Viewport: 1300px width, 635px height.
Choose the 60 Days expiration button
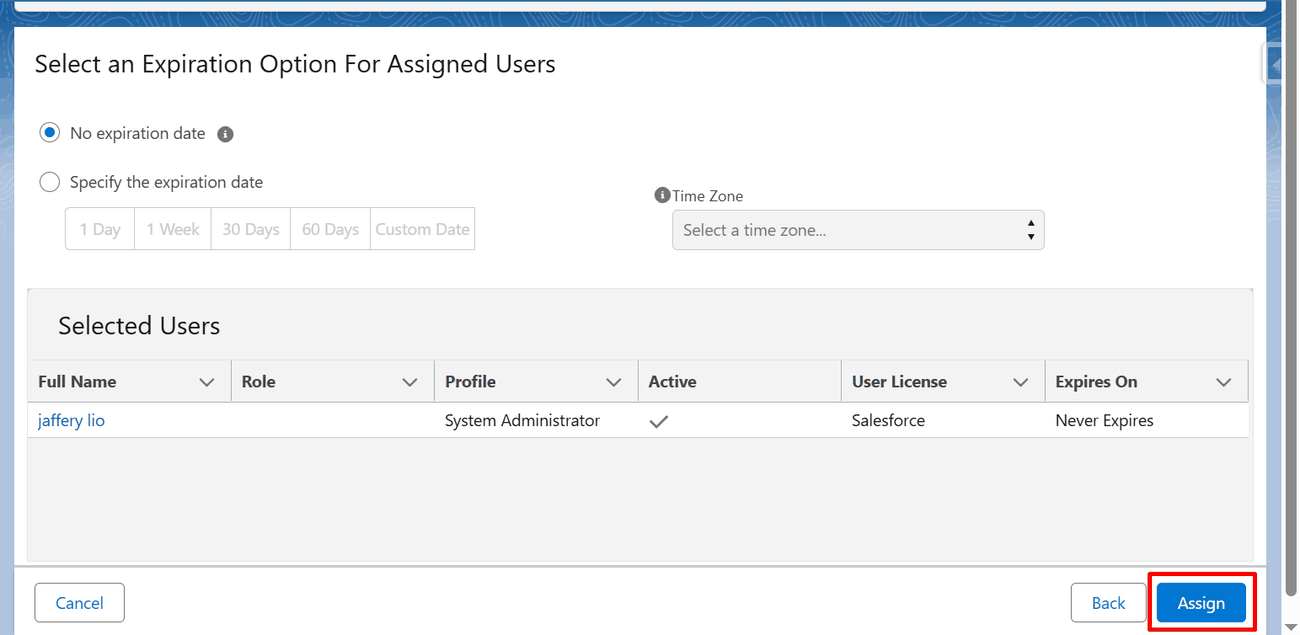(x=330, y=229)
